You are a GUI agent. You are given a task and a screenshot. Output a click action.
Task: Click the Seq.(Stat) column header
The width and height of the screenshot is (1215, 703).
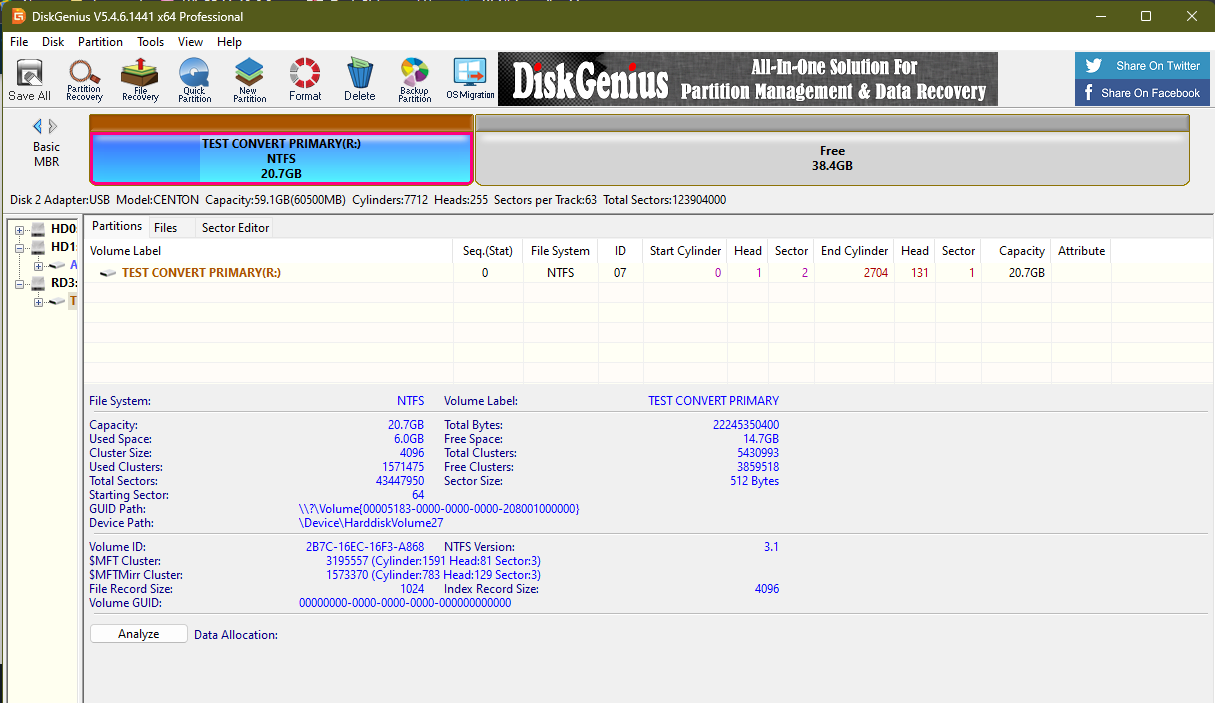tap(487, 251)
